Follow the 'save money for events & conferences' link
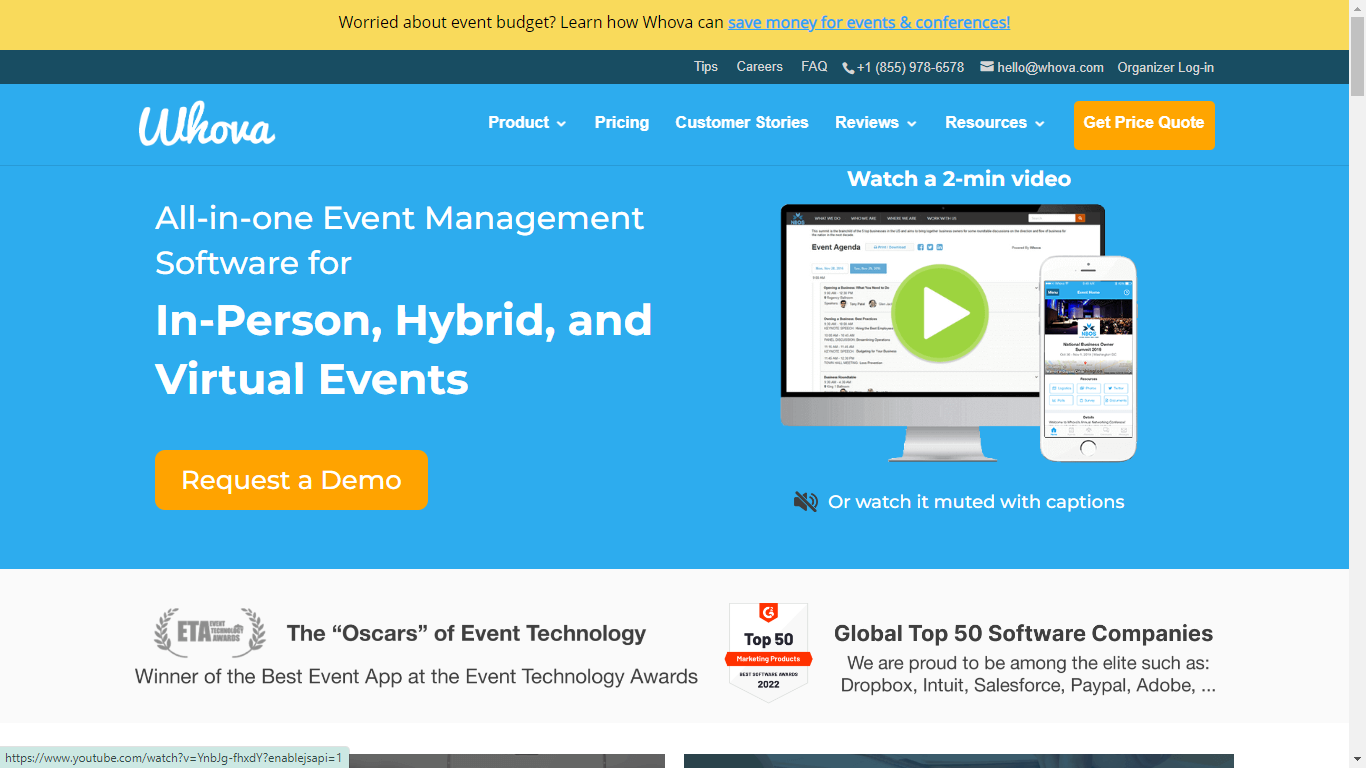 pyautogui.click(x=869, y=22)
